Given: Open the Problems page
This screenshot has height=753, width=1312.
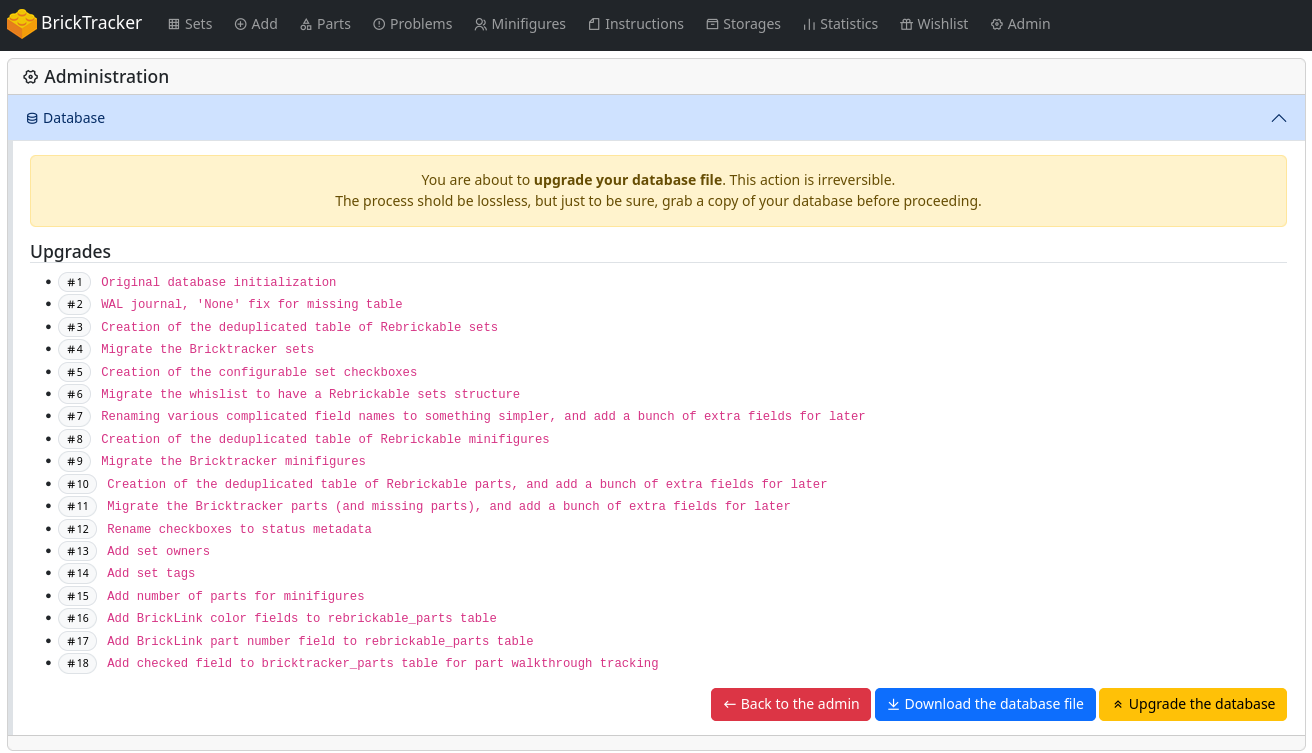Looking at the screenshot, I should click(x=412, y=24).
